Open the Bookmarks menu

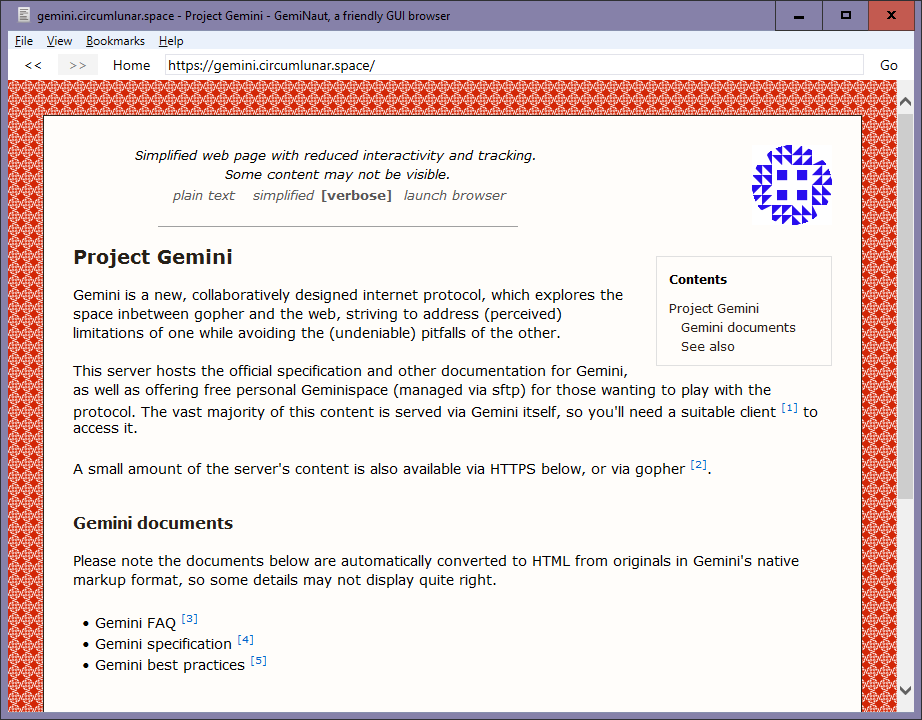pyautogui.click(x=115, y=41)
